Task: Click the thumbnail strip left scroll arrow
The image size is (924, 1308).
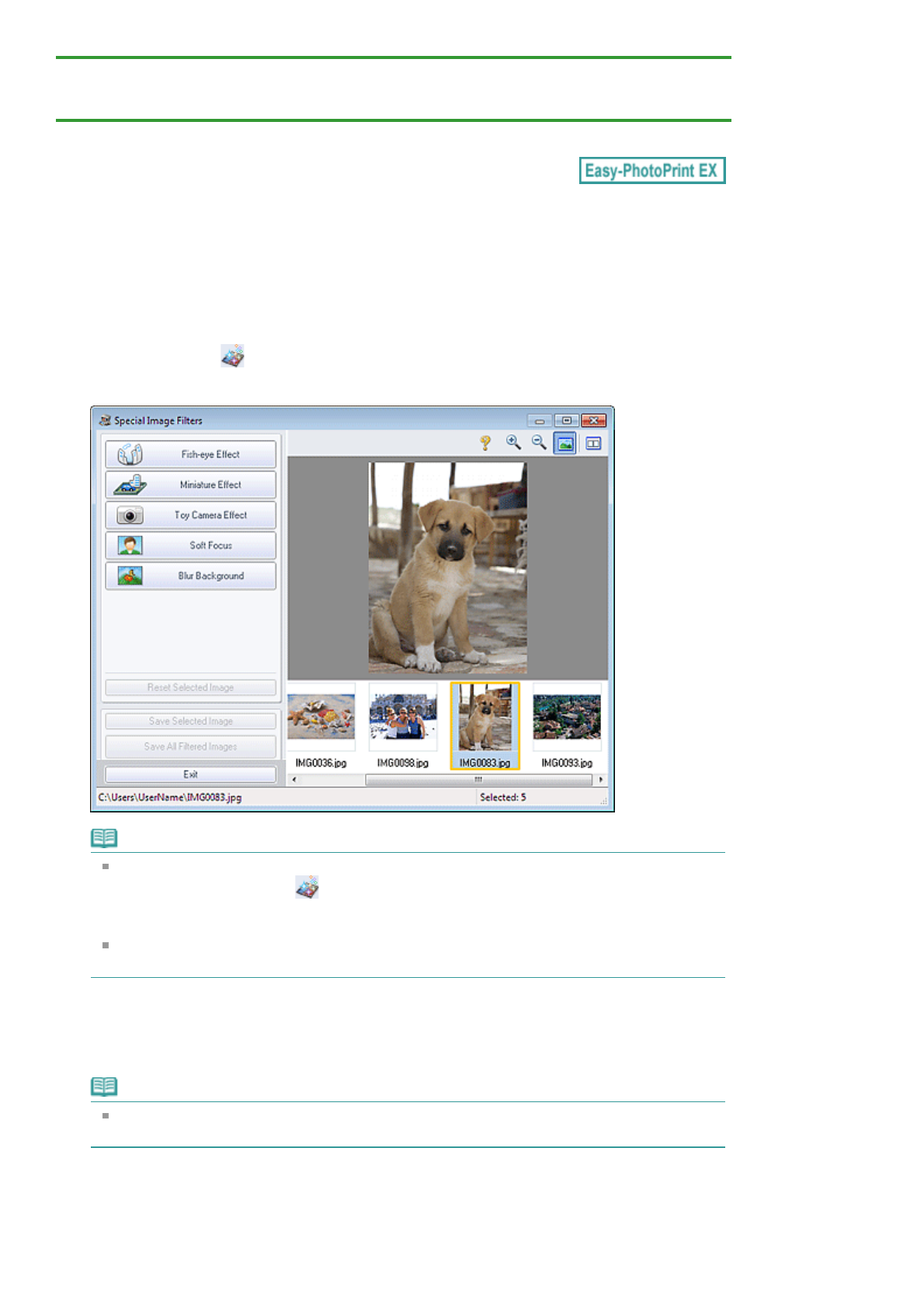Action: (x=294, y=779)
